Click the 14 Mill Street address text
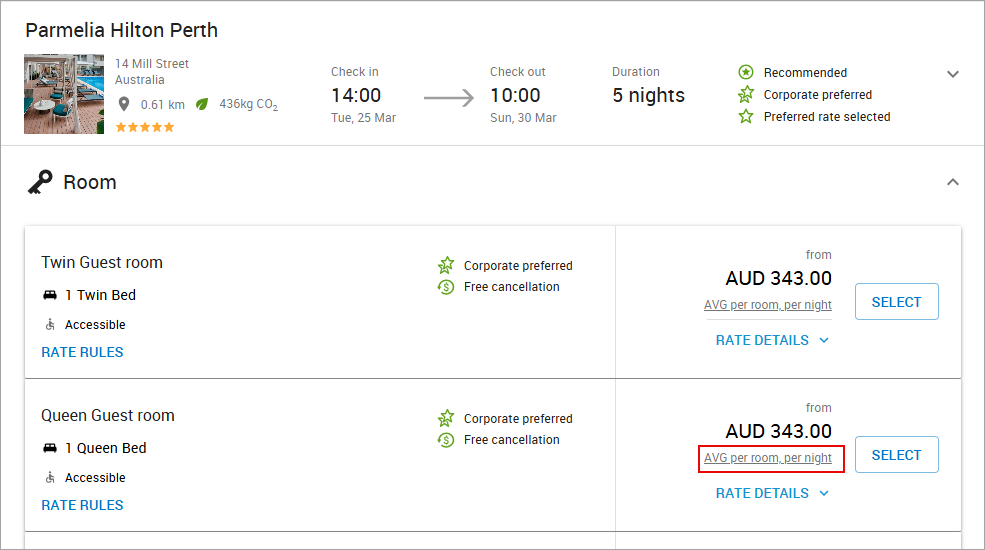The image size is (985, 550). coord(152,63)
